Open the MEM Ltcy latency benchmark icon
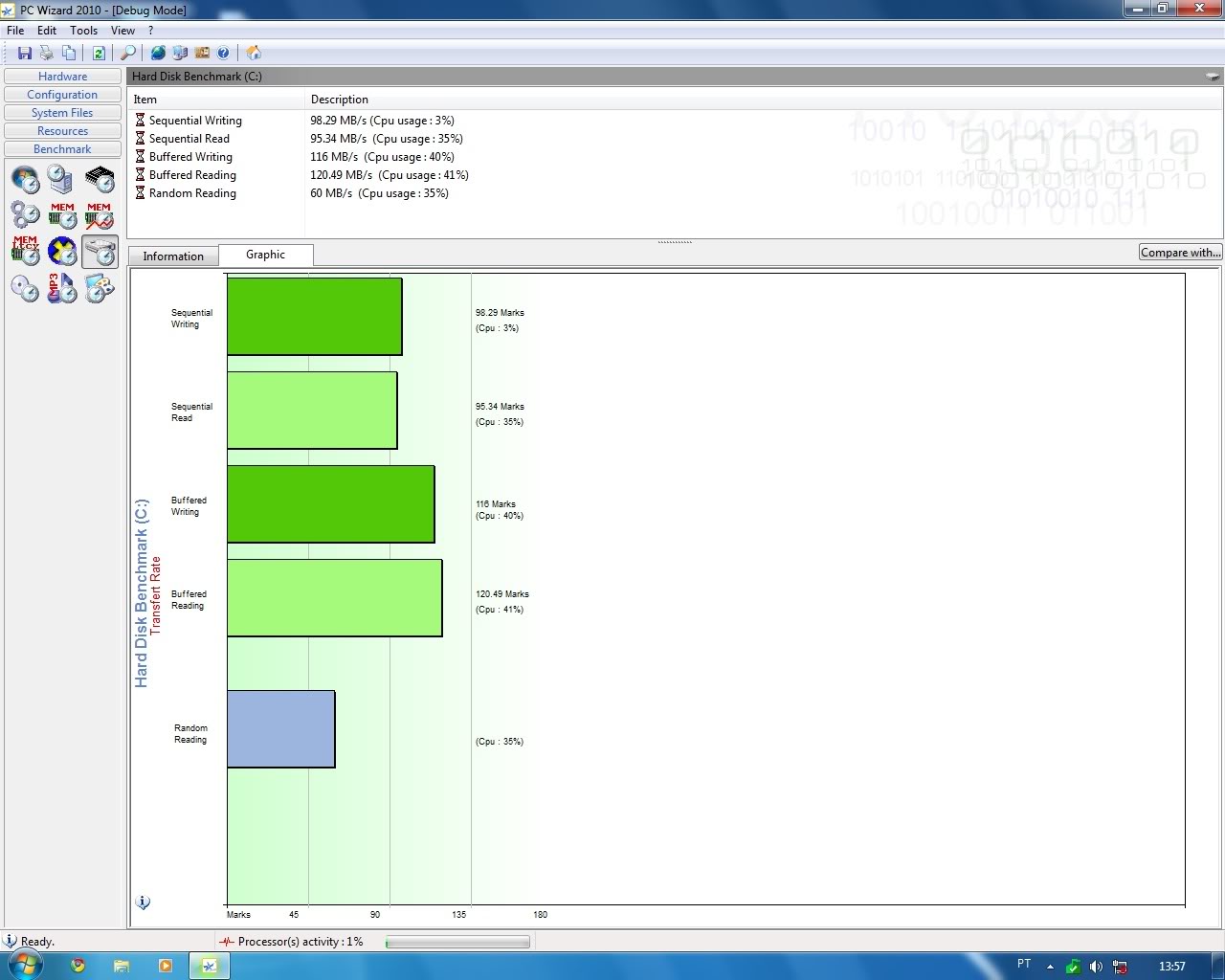This screenshot has height=980, width=1225. [25, 251]
